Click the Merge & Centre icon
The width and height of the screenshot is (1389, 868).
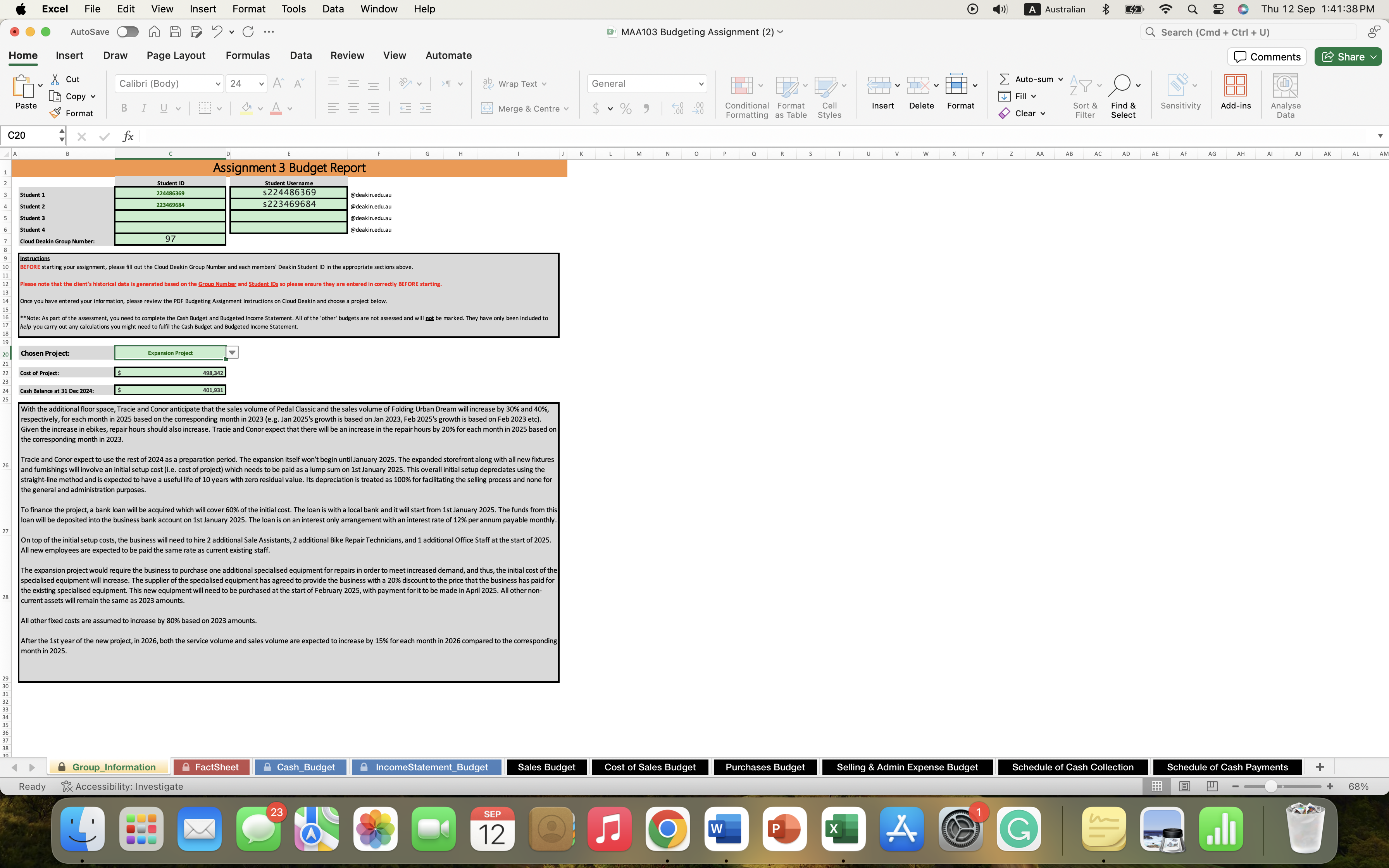click(x=487, y=108)
